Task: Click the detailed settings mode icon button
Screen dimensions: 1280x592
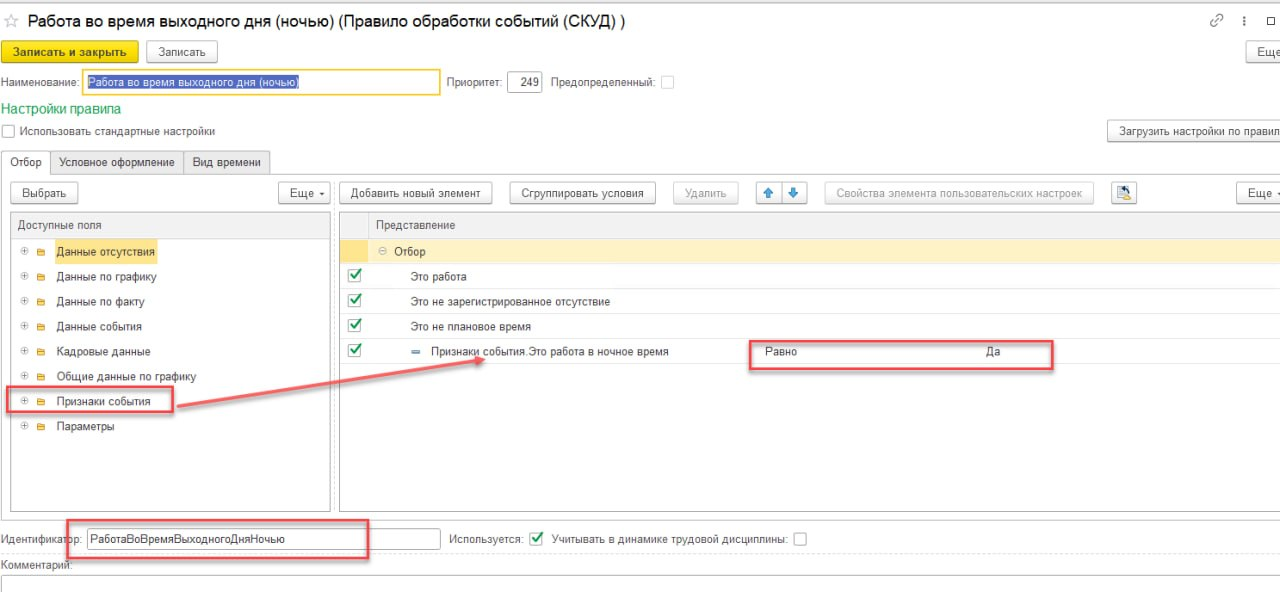Action: tap(1124, 193)
